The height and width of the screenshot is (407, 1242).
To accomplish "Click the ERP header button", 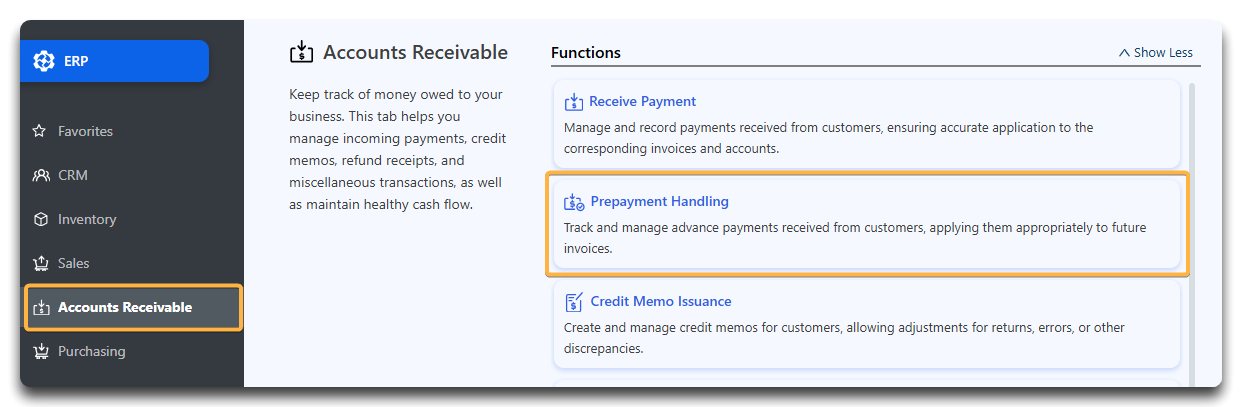I will [x=114, y=61].
